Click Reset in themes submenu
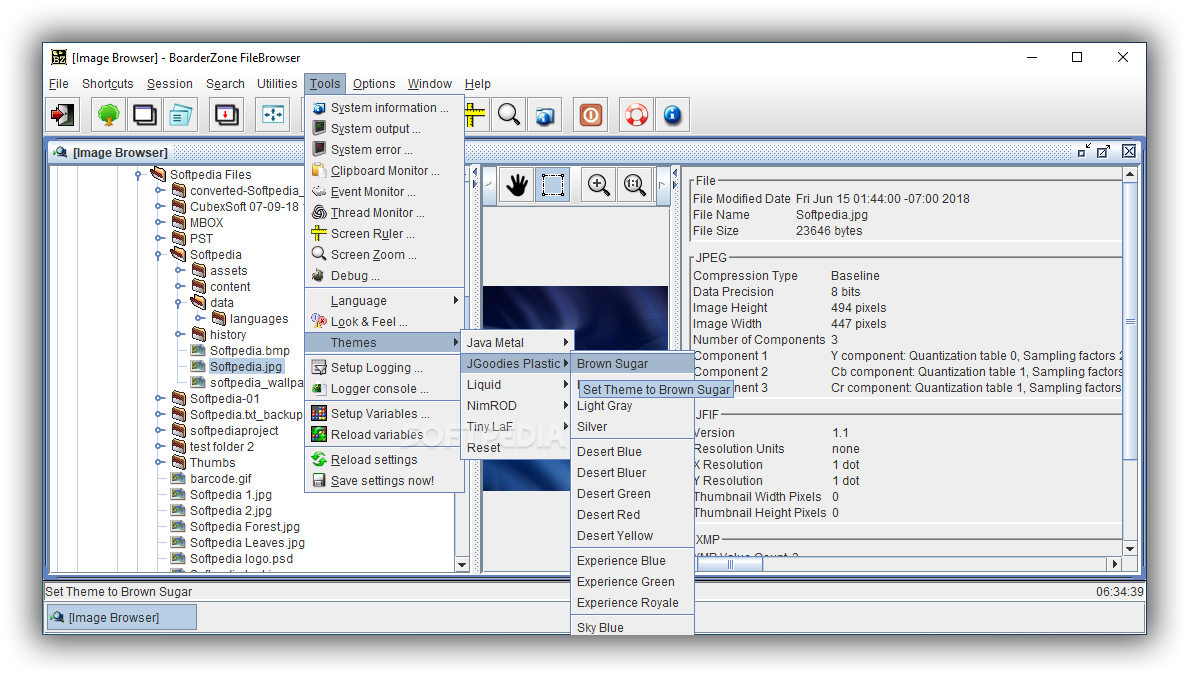Screen dimensions: 1189x677 (x=517, y=448)
